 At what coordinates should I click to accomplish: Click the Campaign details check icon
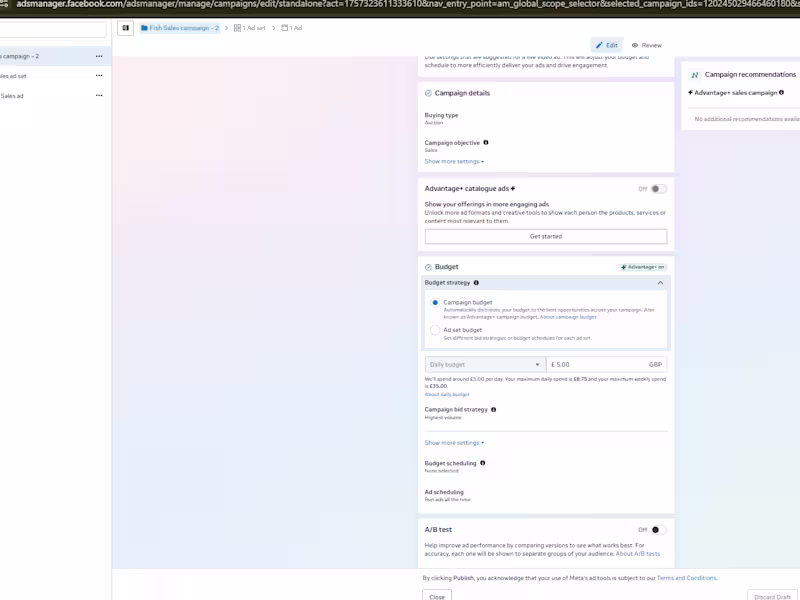point(428,93)
